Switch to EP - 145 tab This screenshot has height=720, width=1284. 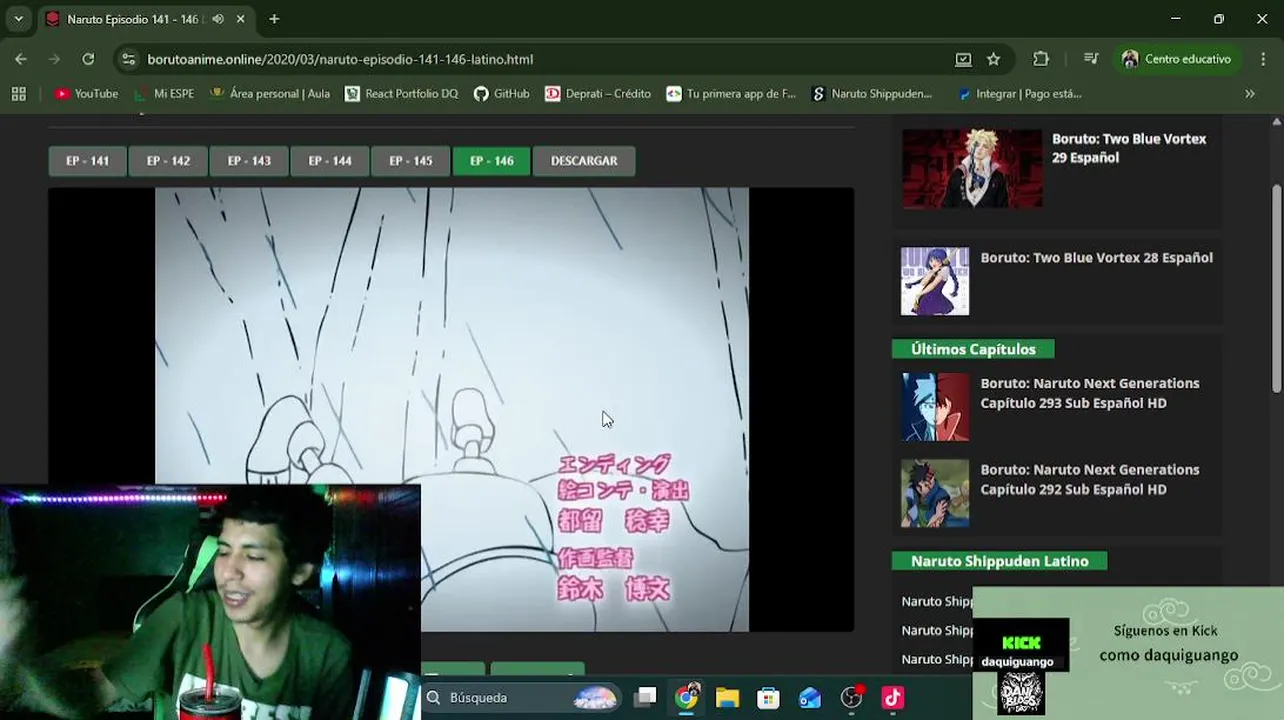[x=411, y=160]
